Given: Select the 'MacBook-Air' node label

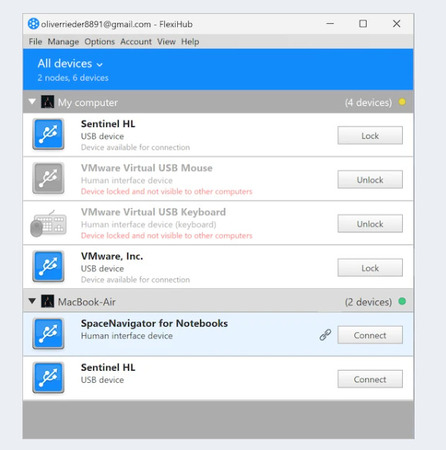Looking at the screenshot, I should [87, 302].
